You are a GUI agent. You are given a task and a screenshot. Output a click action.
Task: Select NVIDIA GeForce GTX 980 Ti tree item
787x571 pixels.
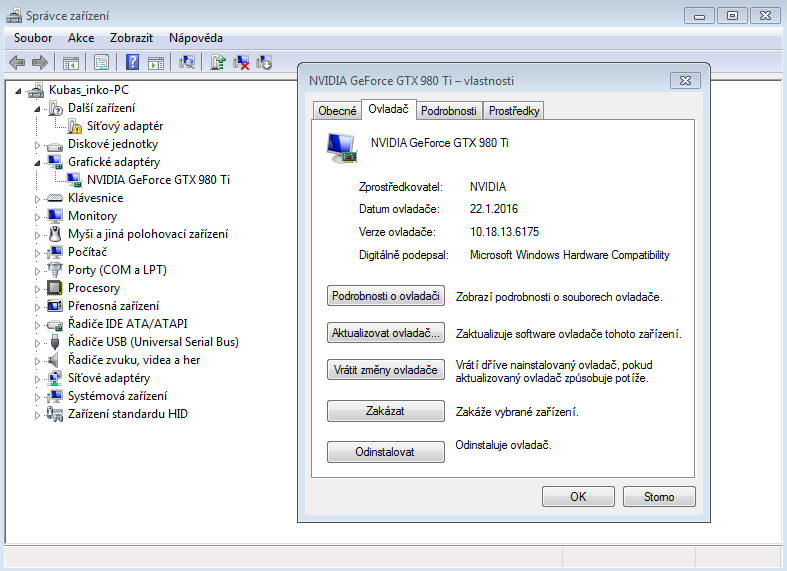tap(159, 180)
